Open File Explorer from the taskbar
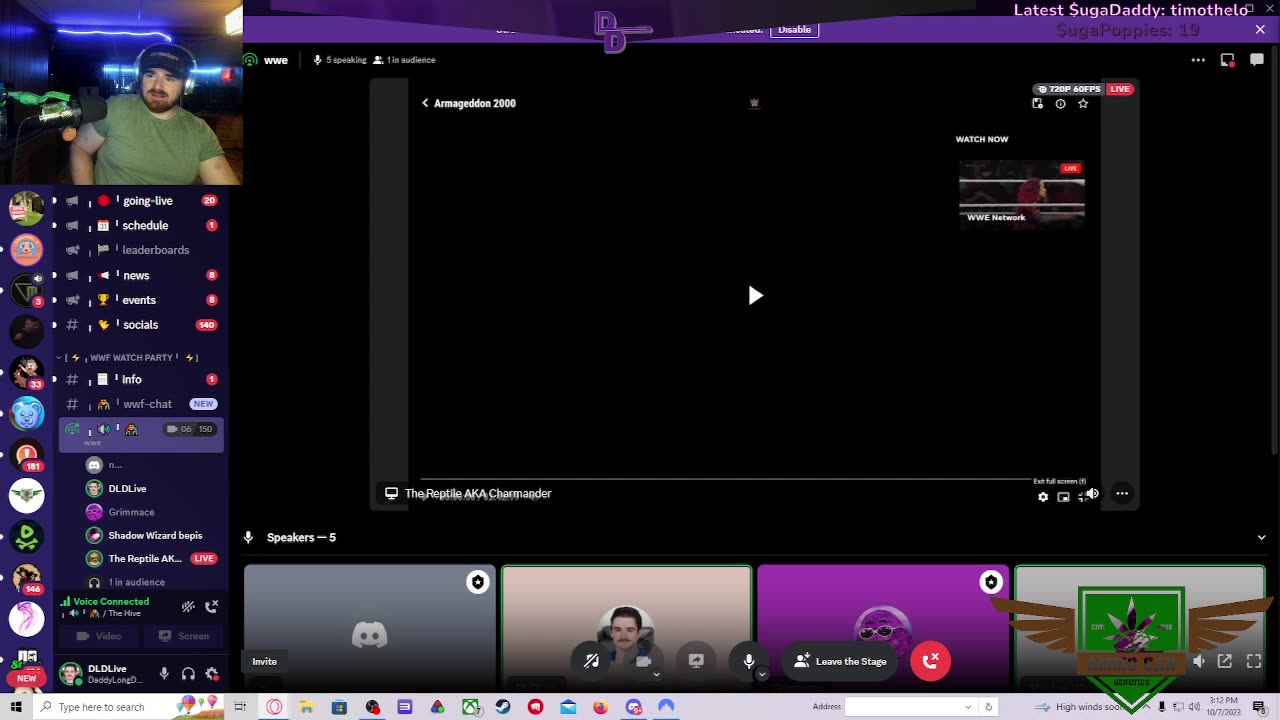1280x720 pixels. point(306,707)
